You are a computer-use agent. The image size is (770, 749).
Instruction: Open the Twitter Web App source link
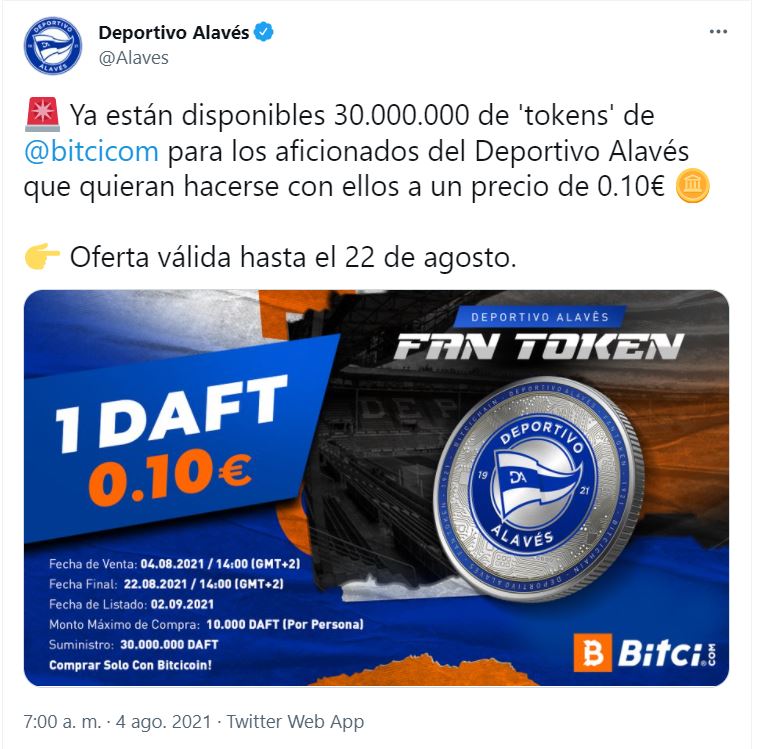click(x=295, y=721)
